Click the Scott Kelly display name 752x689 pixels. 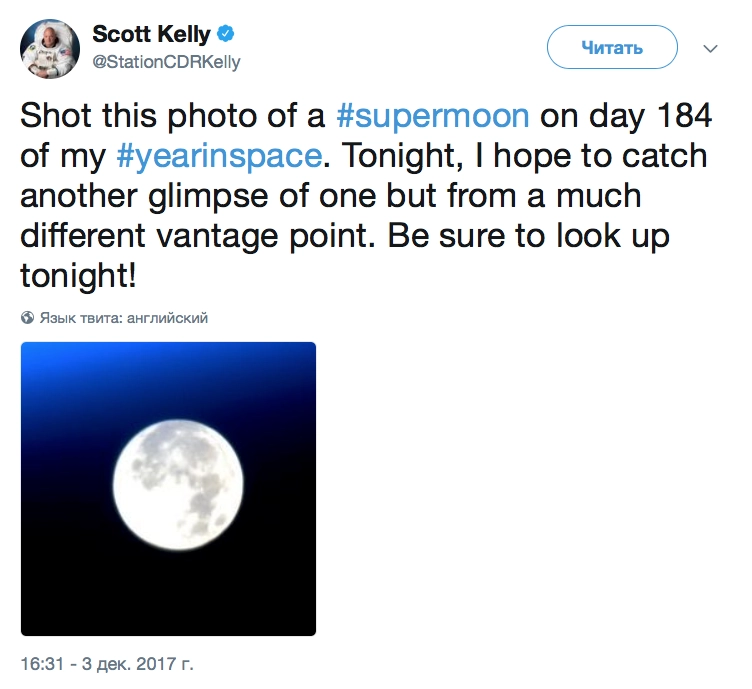click(151, 34)
